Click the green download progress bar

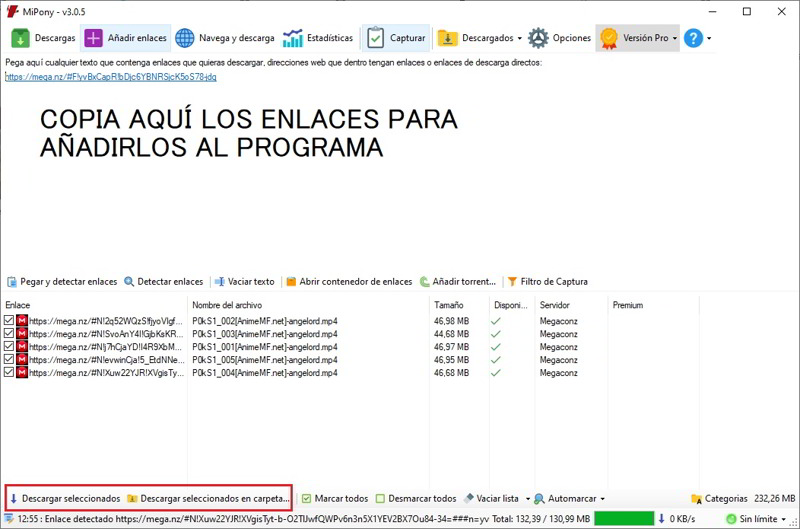623,518
